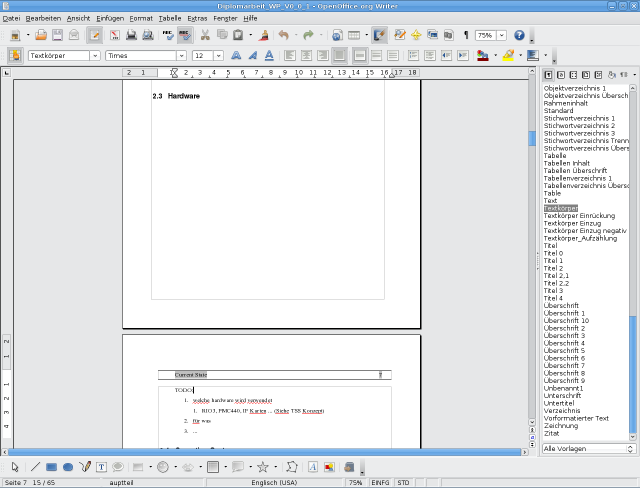The height and width of the screenshot is (488, 640).
Task: Select the drawing Rectangle tool
Action: (51, 467)
